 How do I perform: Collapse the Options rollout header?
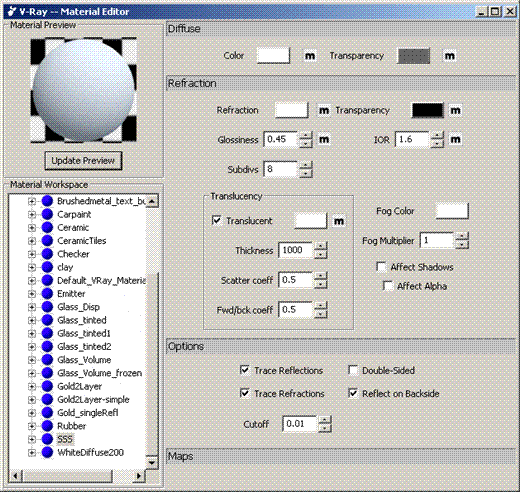tap(341, 346)
